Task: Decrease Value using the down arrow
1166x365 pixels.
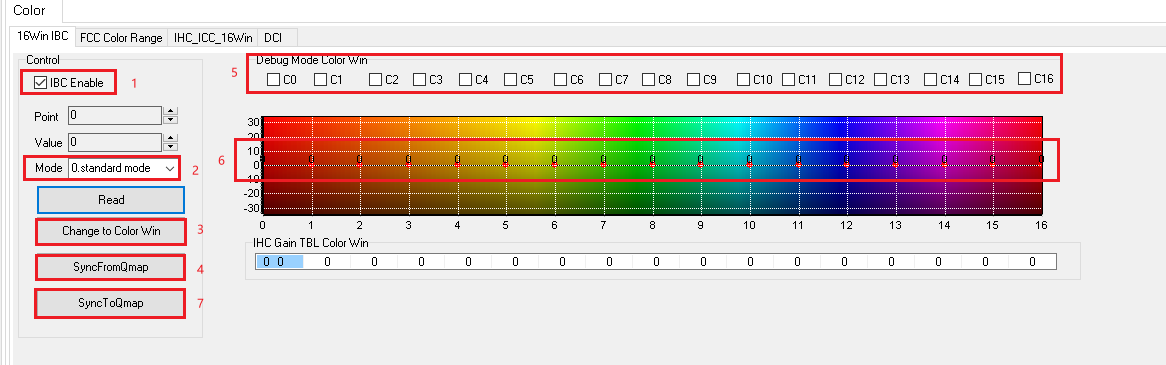Action: pyautogui.click(x=171, y=146)
